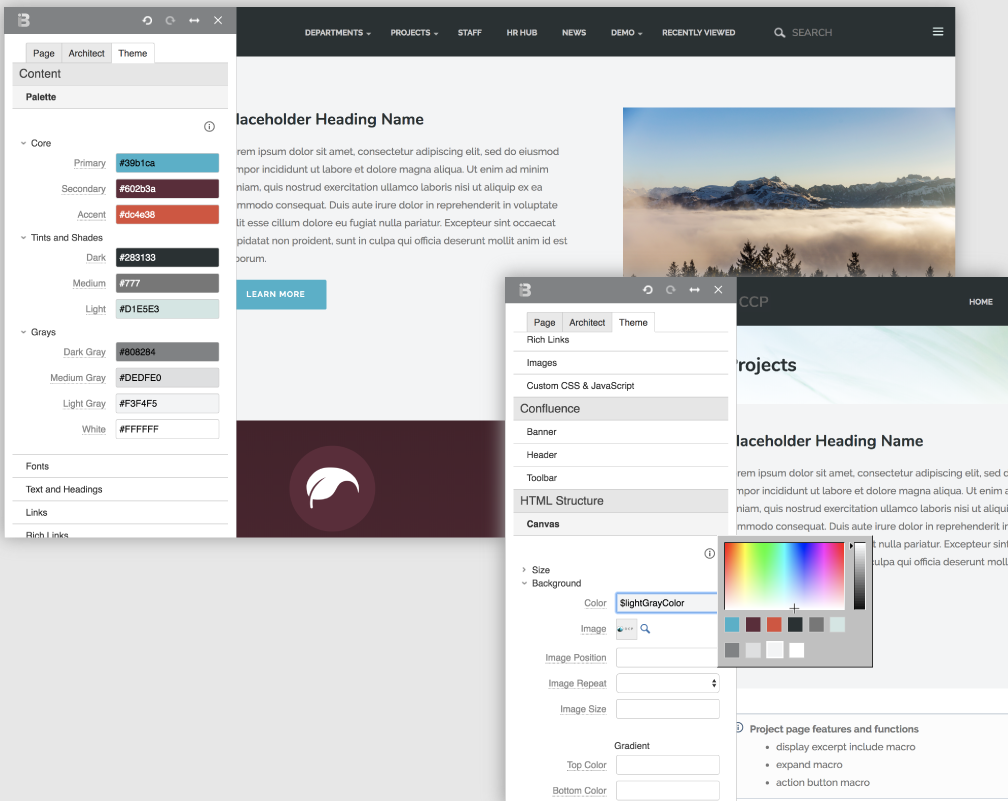1008x801 pixels.
Task: Click the Dark color field #283133
Action: point(167,258)
